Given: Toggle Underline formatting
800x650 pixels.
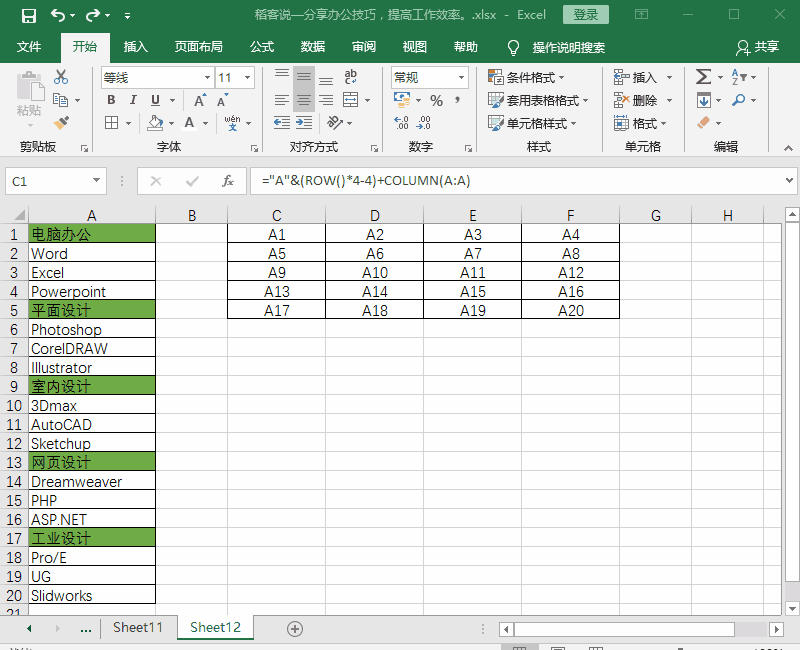Looking at the screenshot, I should [156, 100].
